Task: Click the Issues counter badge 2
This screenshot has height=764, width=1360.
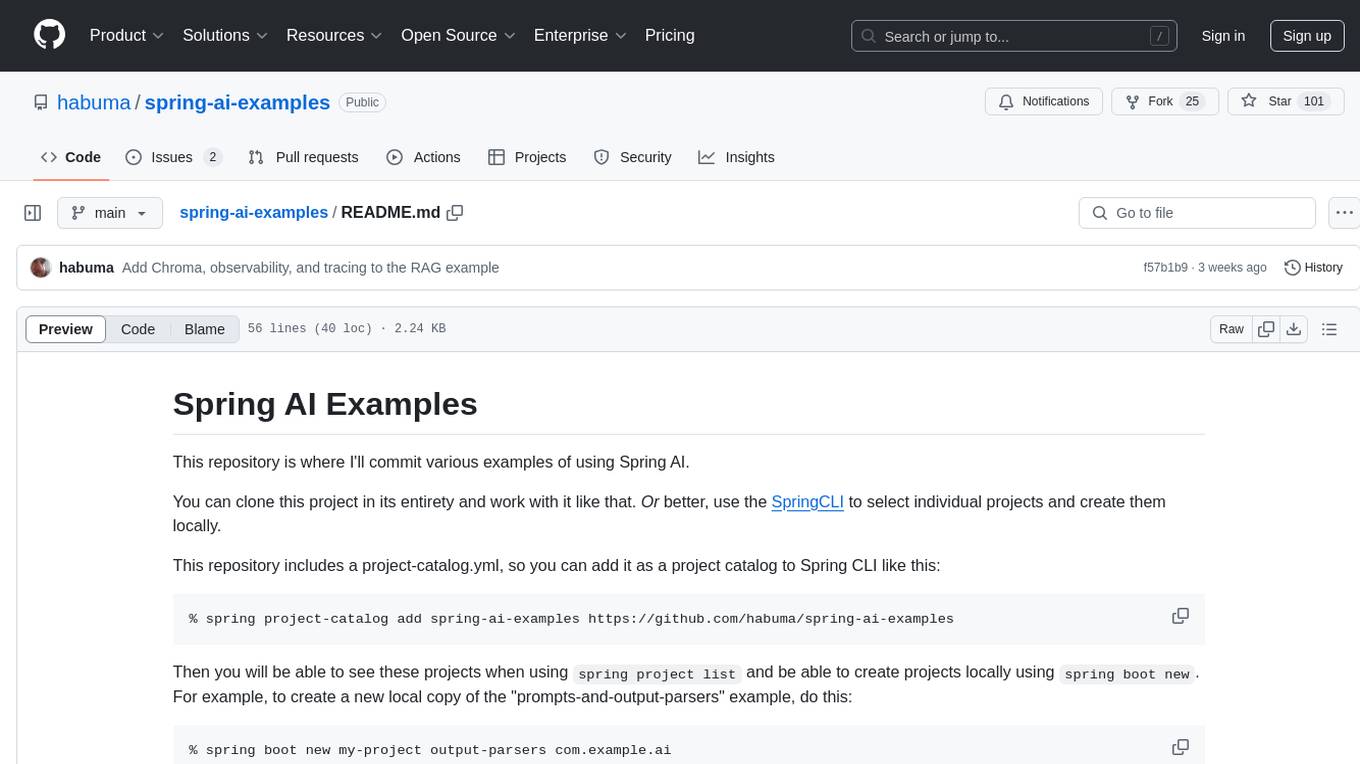Action: 212,157
